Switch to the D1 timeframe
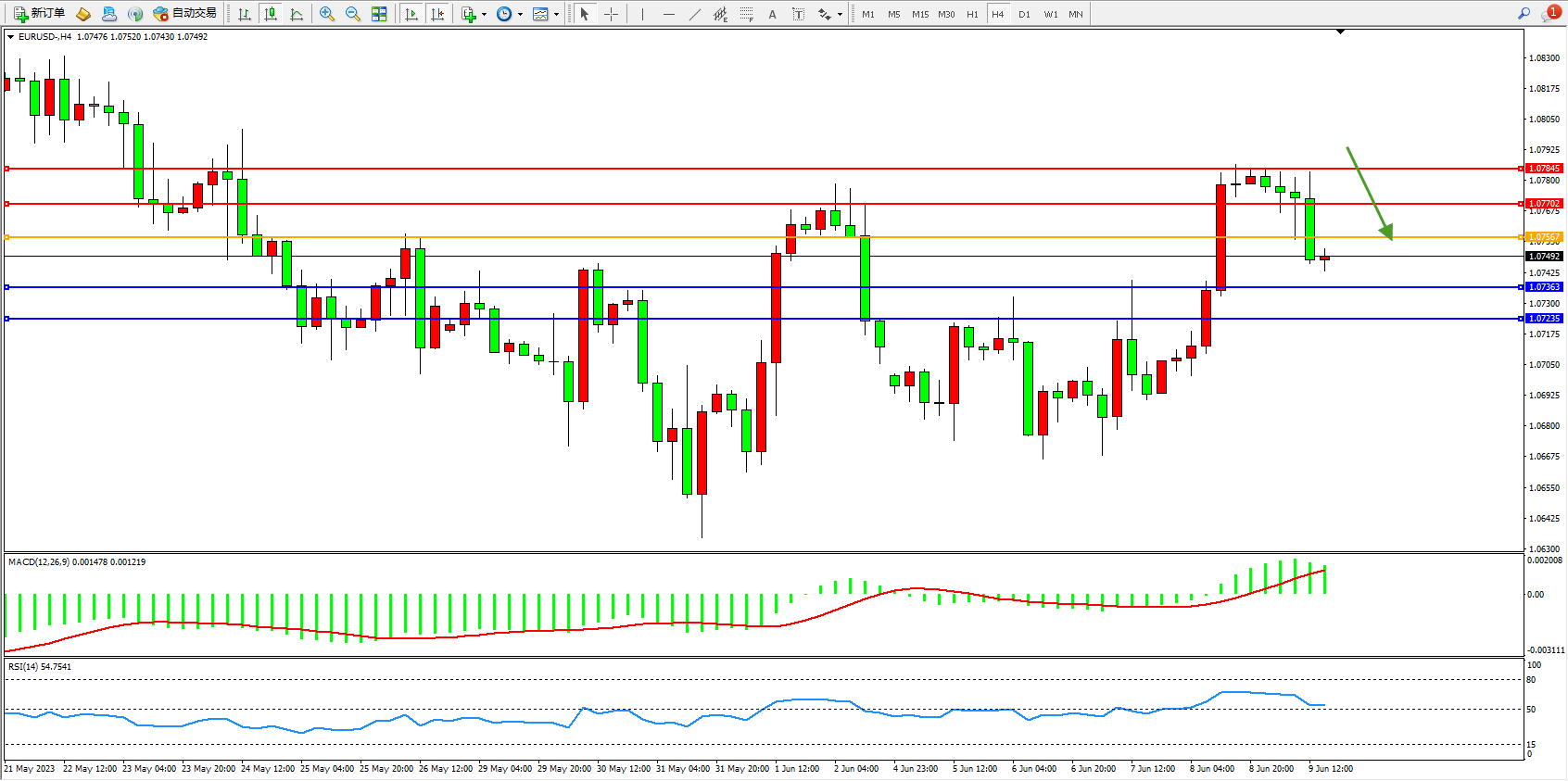 click(x=1024, y=14)
